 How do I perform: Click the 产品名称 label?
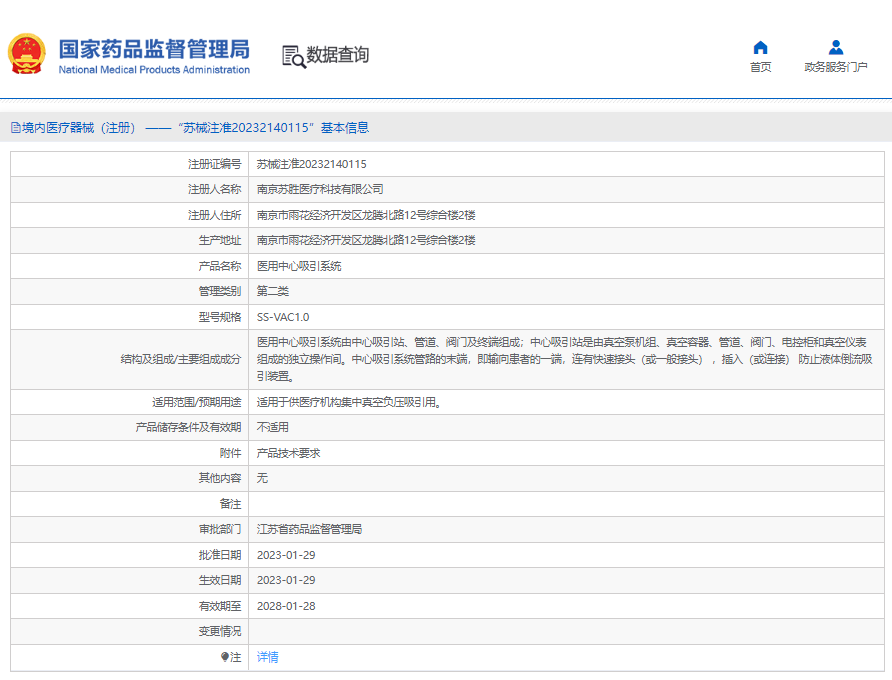click(220, 266)
